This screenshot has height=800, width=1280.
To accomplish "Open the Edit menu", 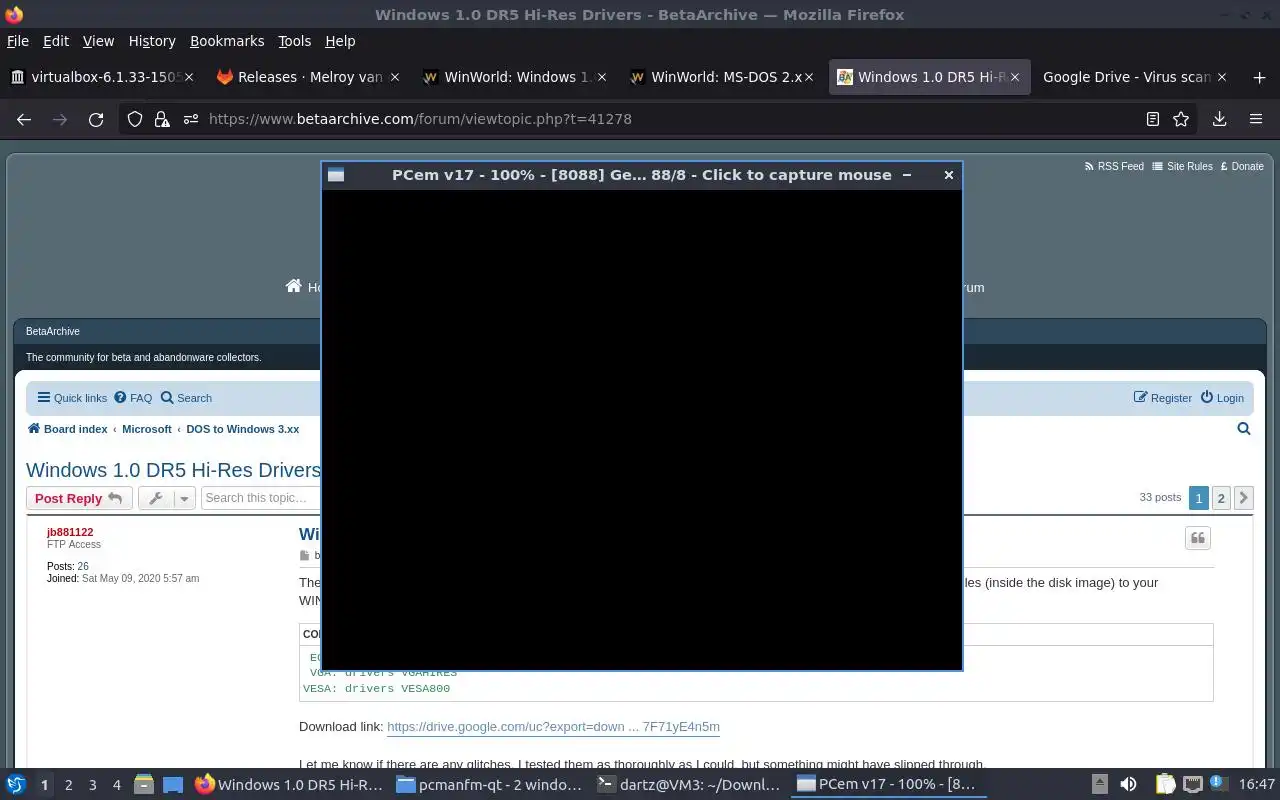I will click(x=56, y=41).
